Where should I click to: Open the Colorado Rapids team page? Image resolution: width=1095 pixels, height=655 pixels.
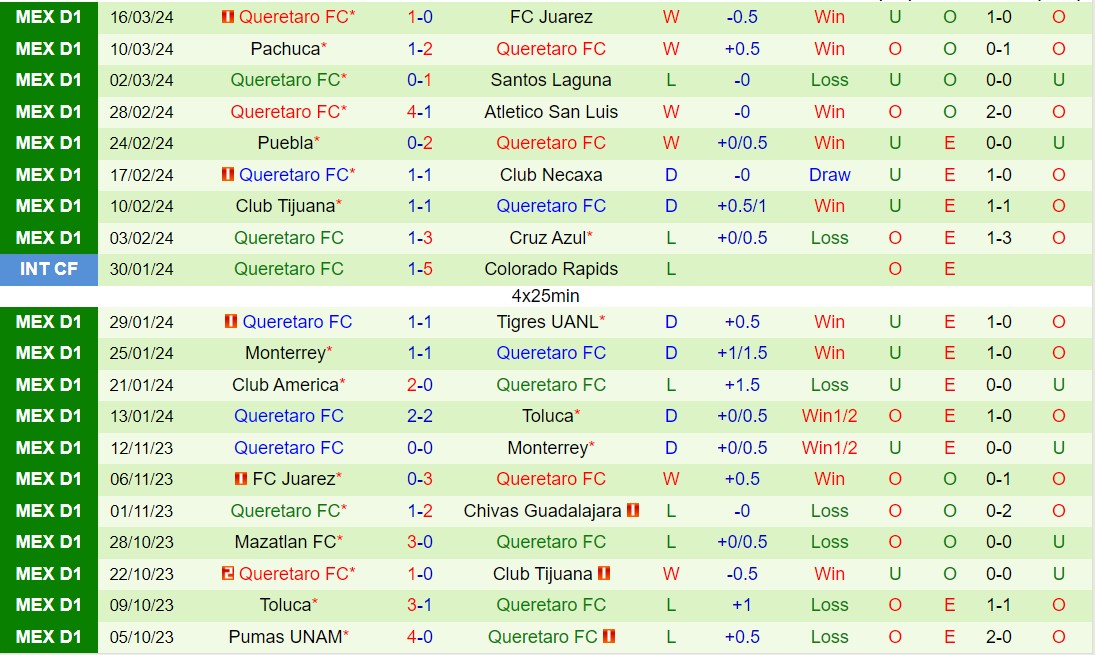point(551,269)
